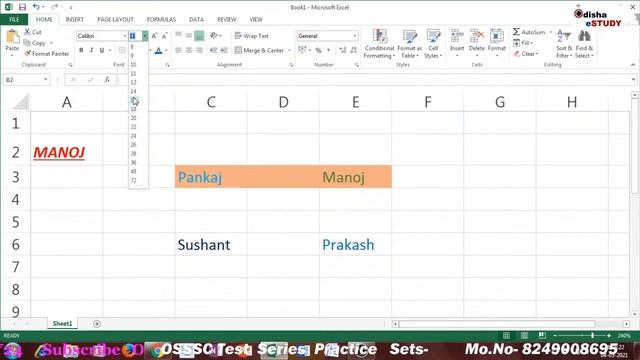Toggle Bottom Align (highlighted green)
The width and height of the screenshot is (640, 360).
coord(199,36)
